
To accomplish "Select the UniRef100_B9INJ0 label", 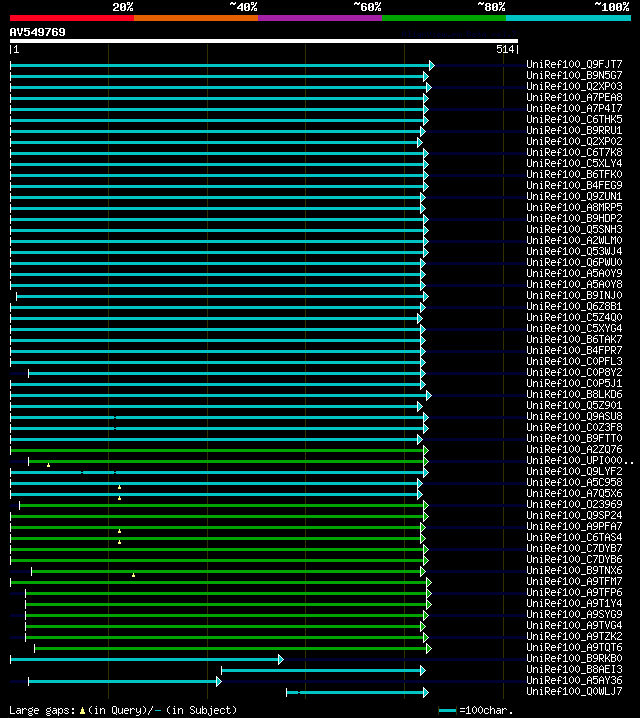I will coord(574,295).
